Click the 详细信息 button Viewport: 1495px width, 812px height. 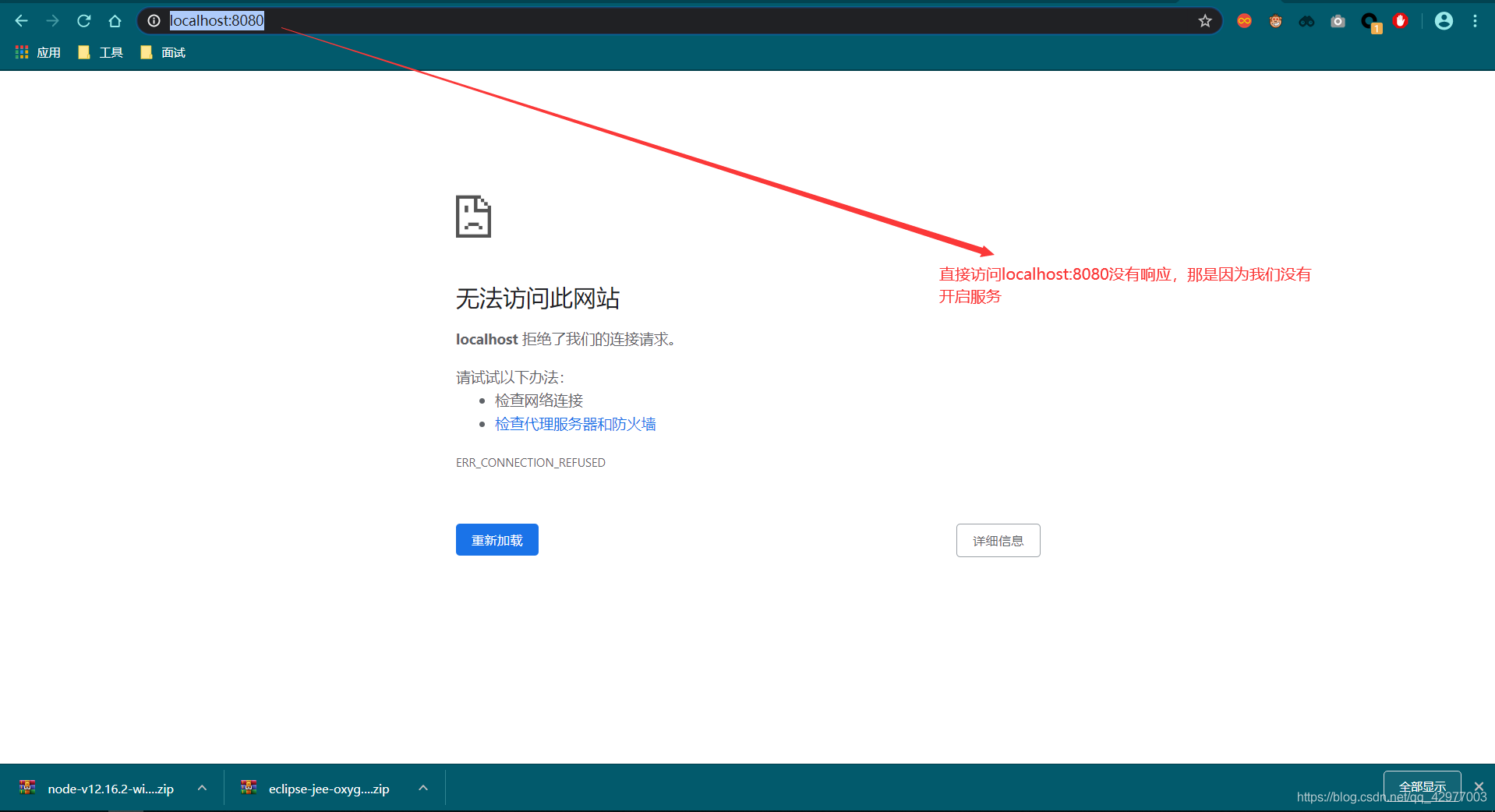point(998,540)
